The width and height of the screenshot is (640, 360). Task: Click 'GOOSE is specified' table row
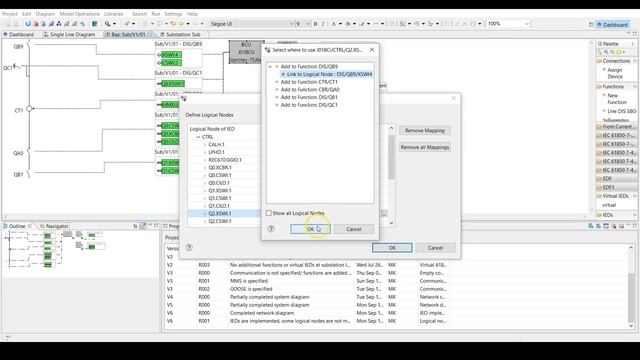click(x=306, y=289)
